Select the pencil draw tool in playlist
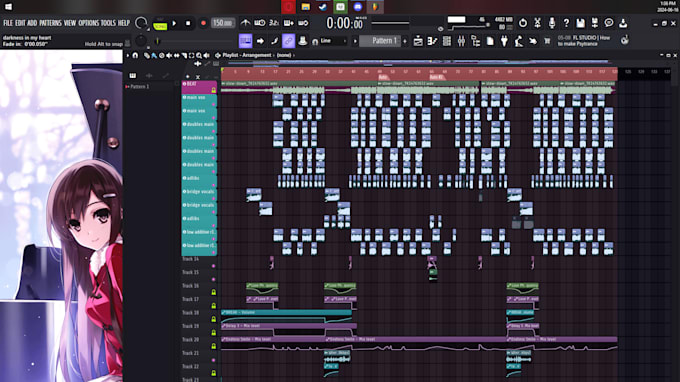The image size is (680, 382). (x=147, y=56)
